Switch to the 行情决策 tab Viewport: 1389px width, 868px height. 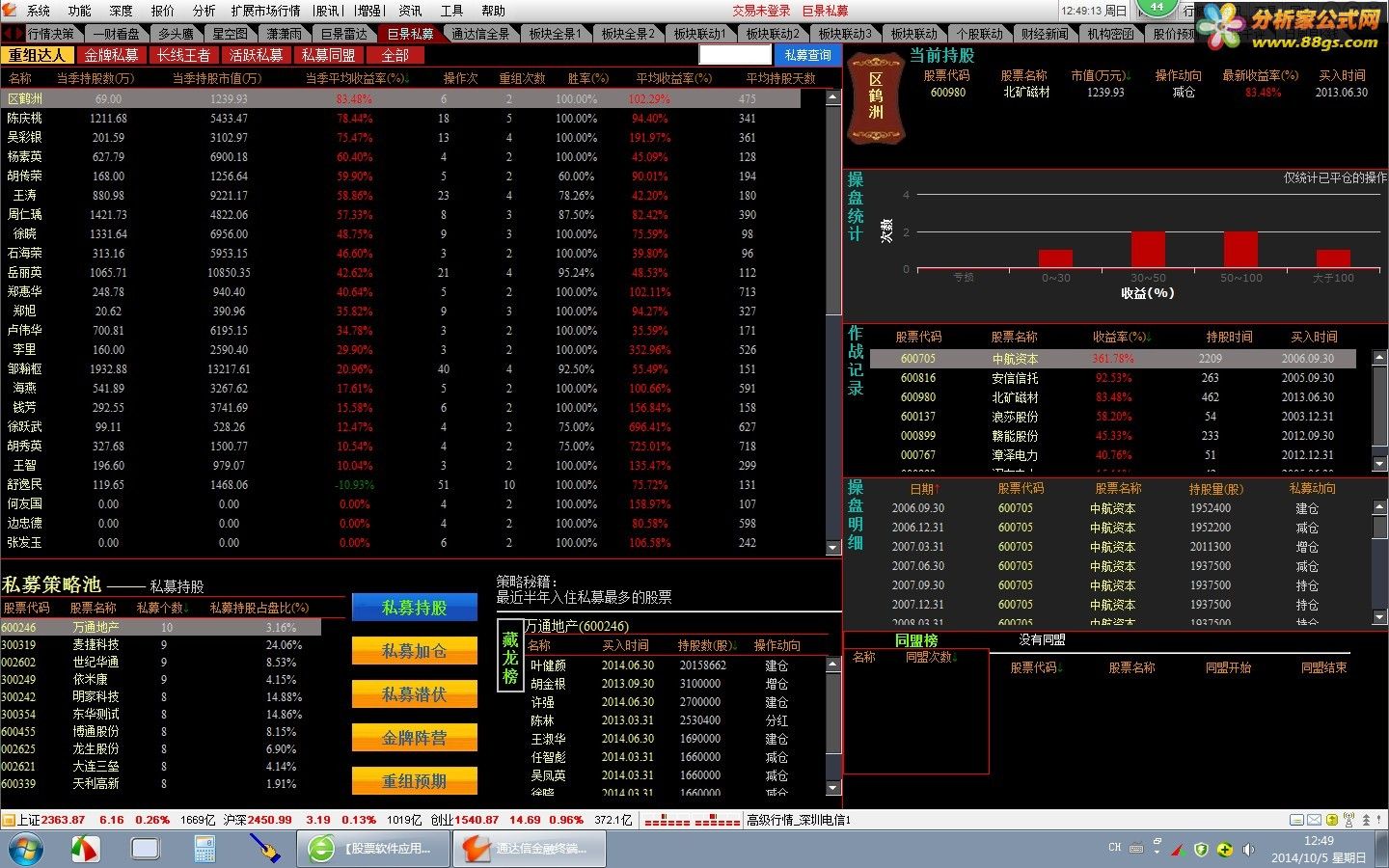[x=50, y=34]
